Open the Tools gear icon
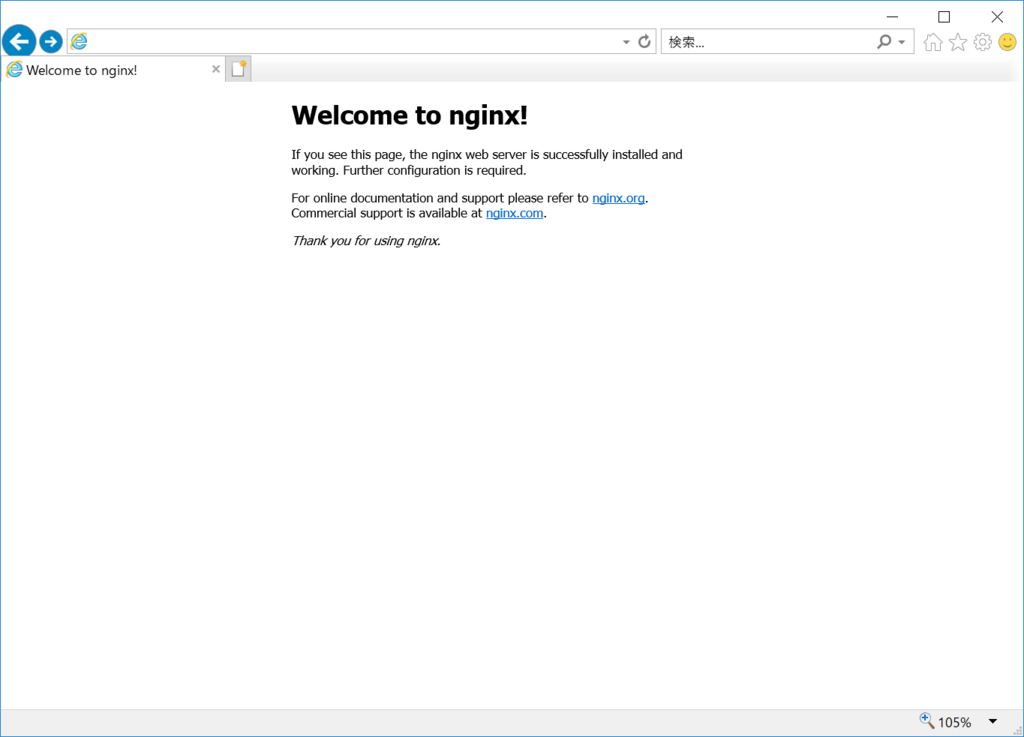Screen dimensions: 1024x737 click(x=982, y=42)
